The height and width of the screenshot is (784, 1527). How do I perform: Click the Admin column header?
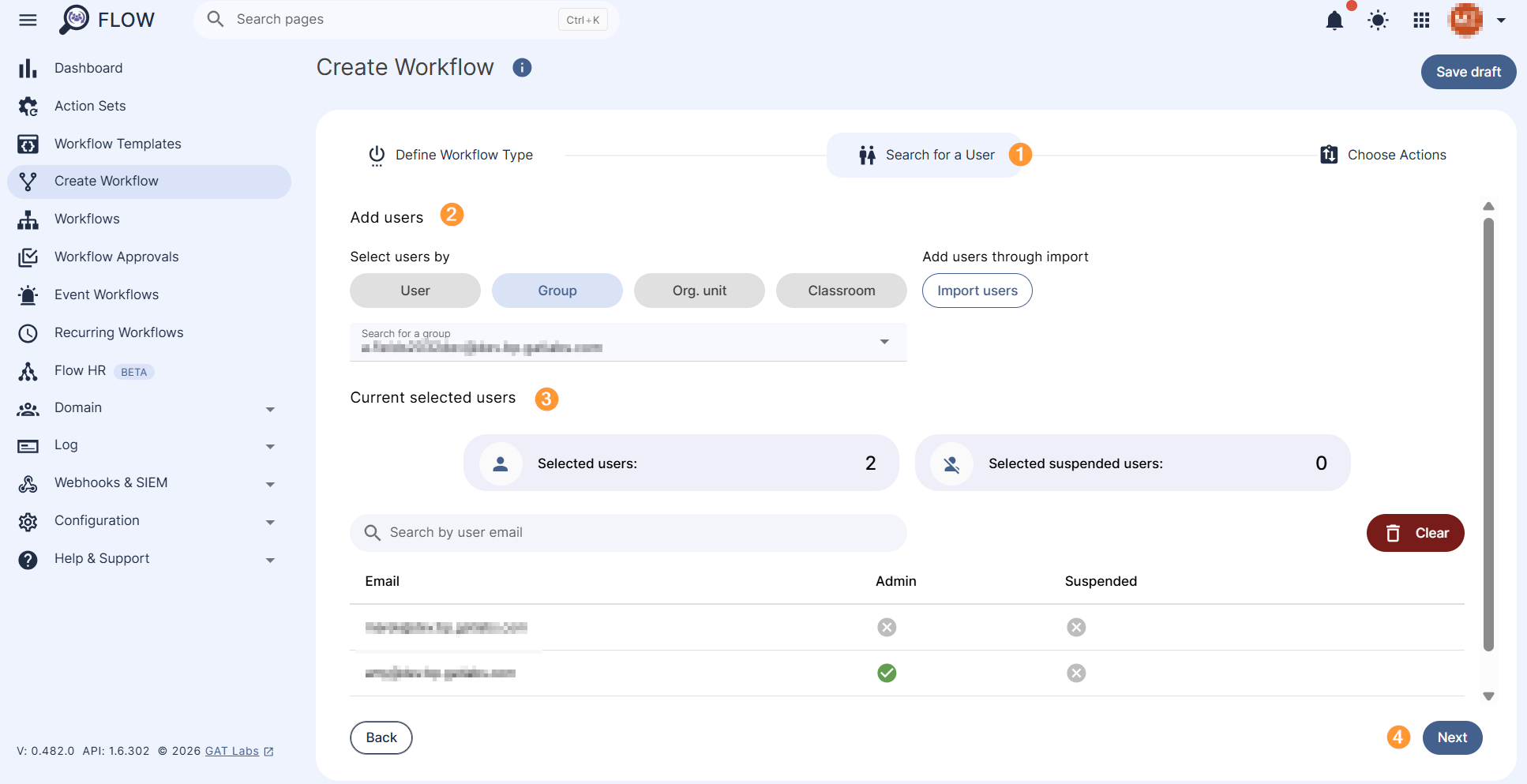point(896,581)
